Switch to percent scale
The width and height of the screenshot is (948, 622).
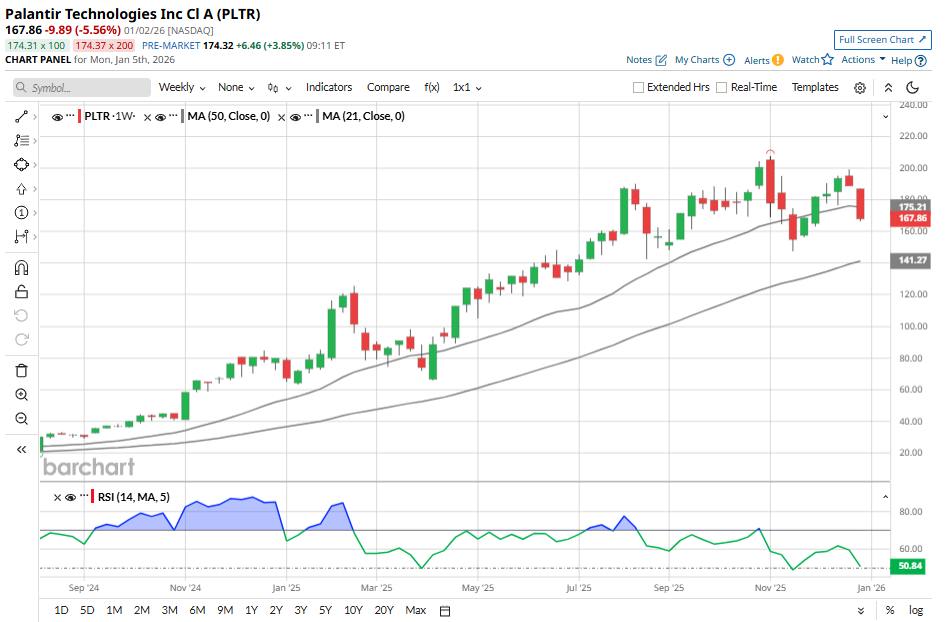(x=890, y=611)
